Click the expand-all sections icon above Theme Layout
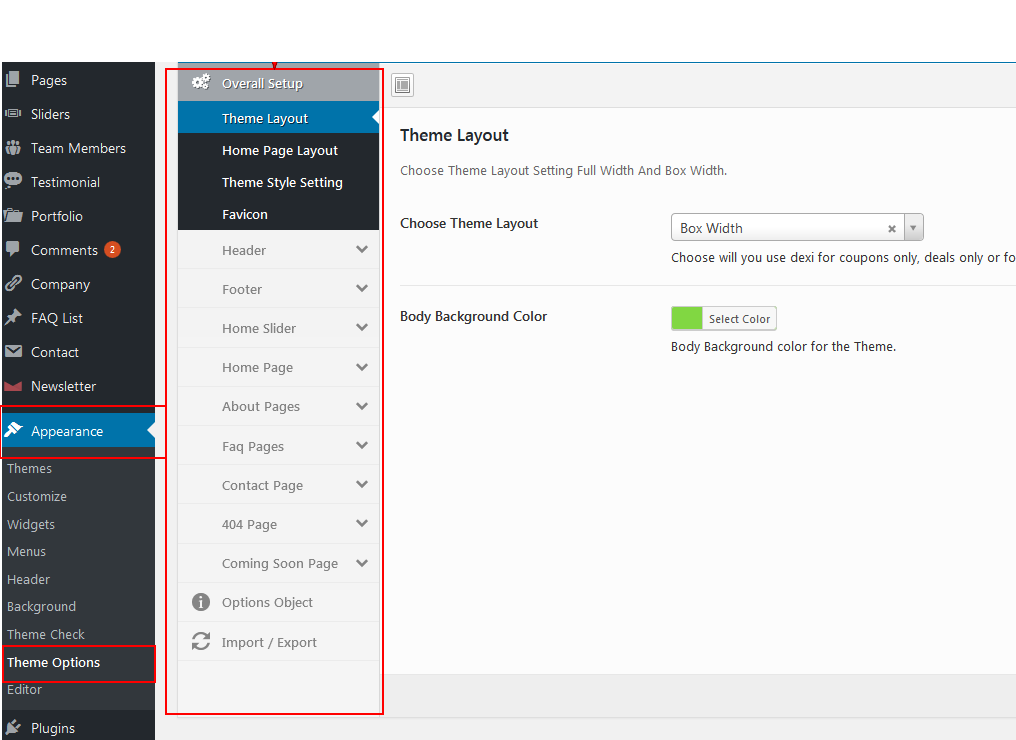 402,86
